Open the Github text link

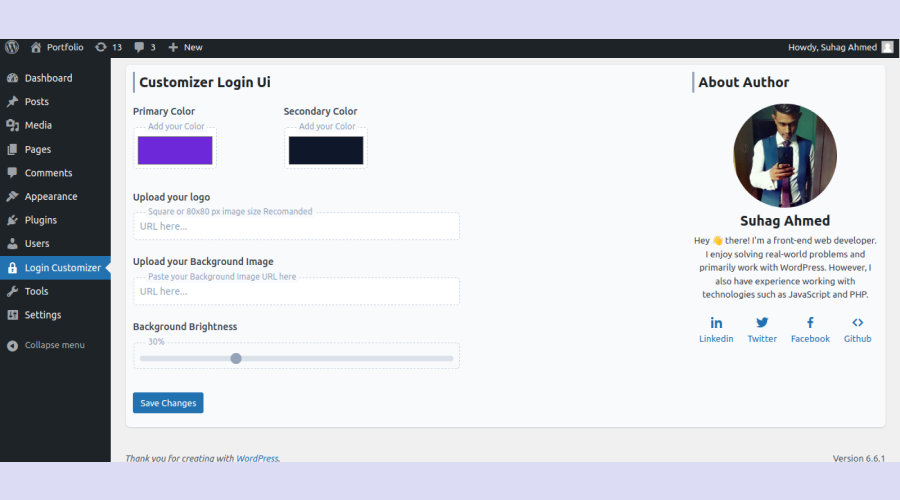pos(857,339)
